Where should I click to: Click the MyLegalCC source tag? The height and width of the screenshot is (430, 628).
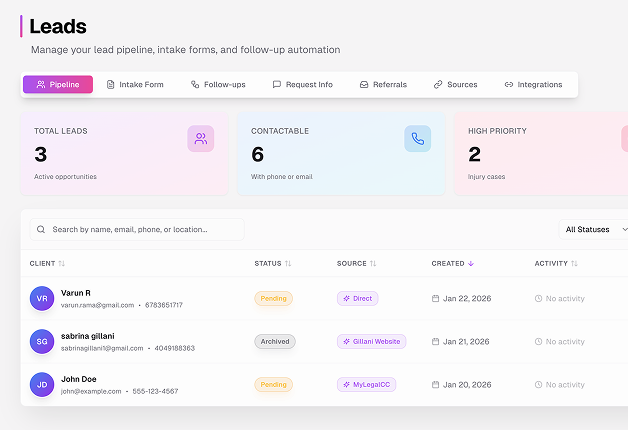[366, 385]
